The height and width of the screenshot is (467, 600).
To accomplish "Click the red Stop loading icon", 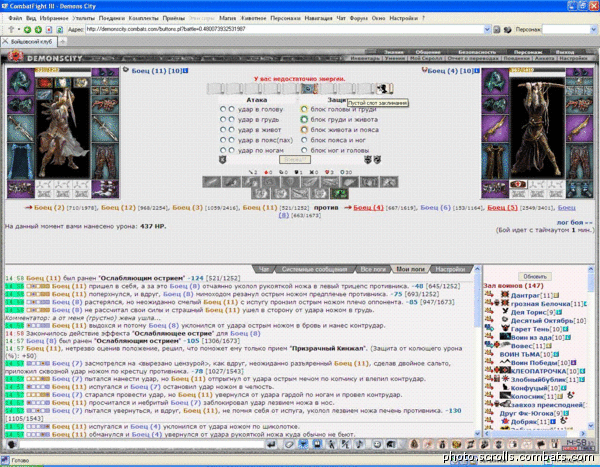I will click(x=49, y=29).
